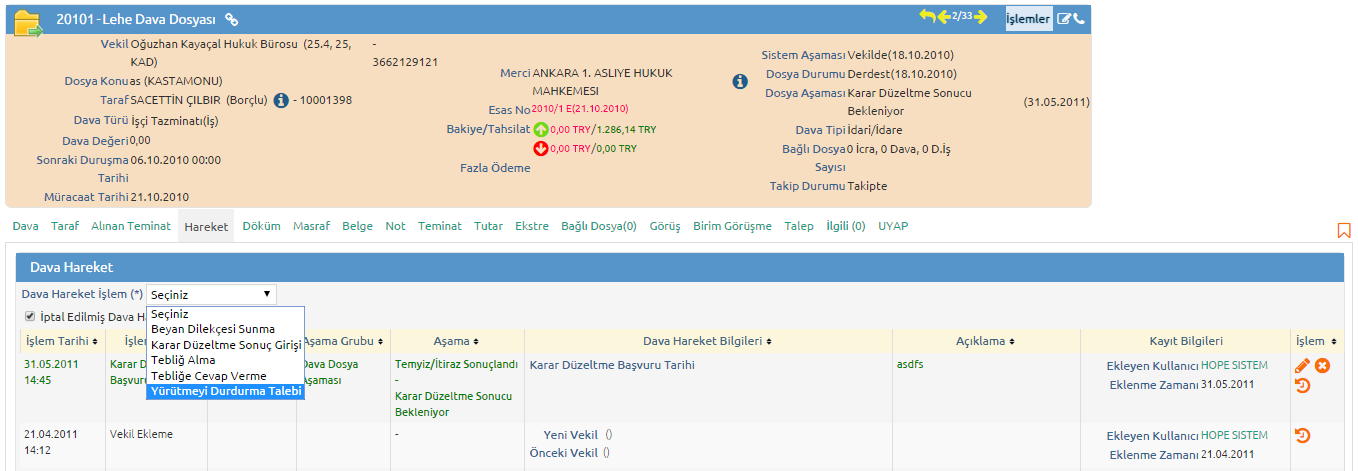
Task: Open history icon for 31.05.2011 record
Action: pyautogui.click(x=1302, y=385)
